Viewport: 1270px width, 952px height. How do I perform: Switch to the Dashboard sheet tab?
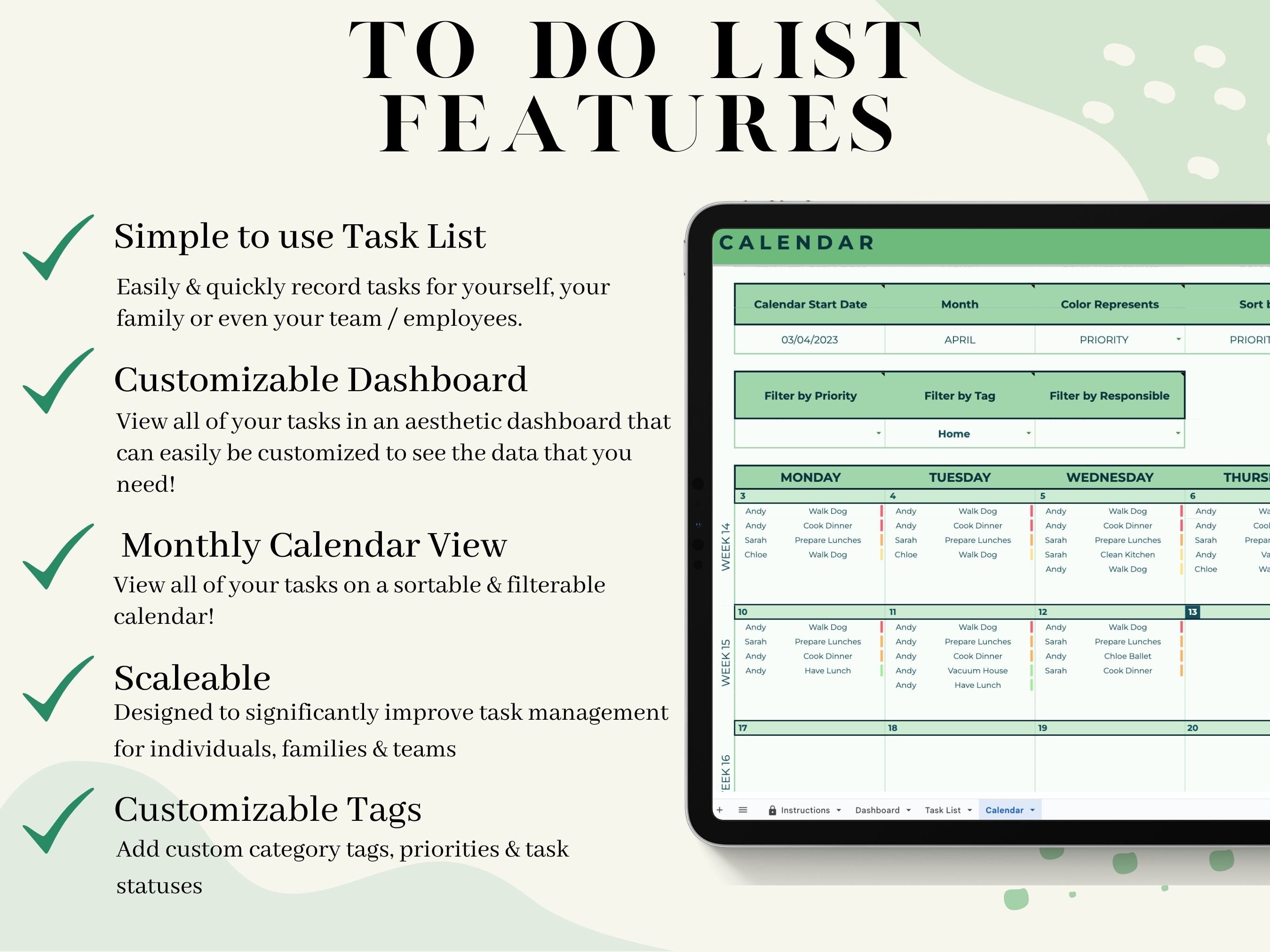[x=878, y=810]
